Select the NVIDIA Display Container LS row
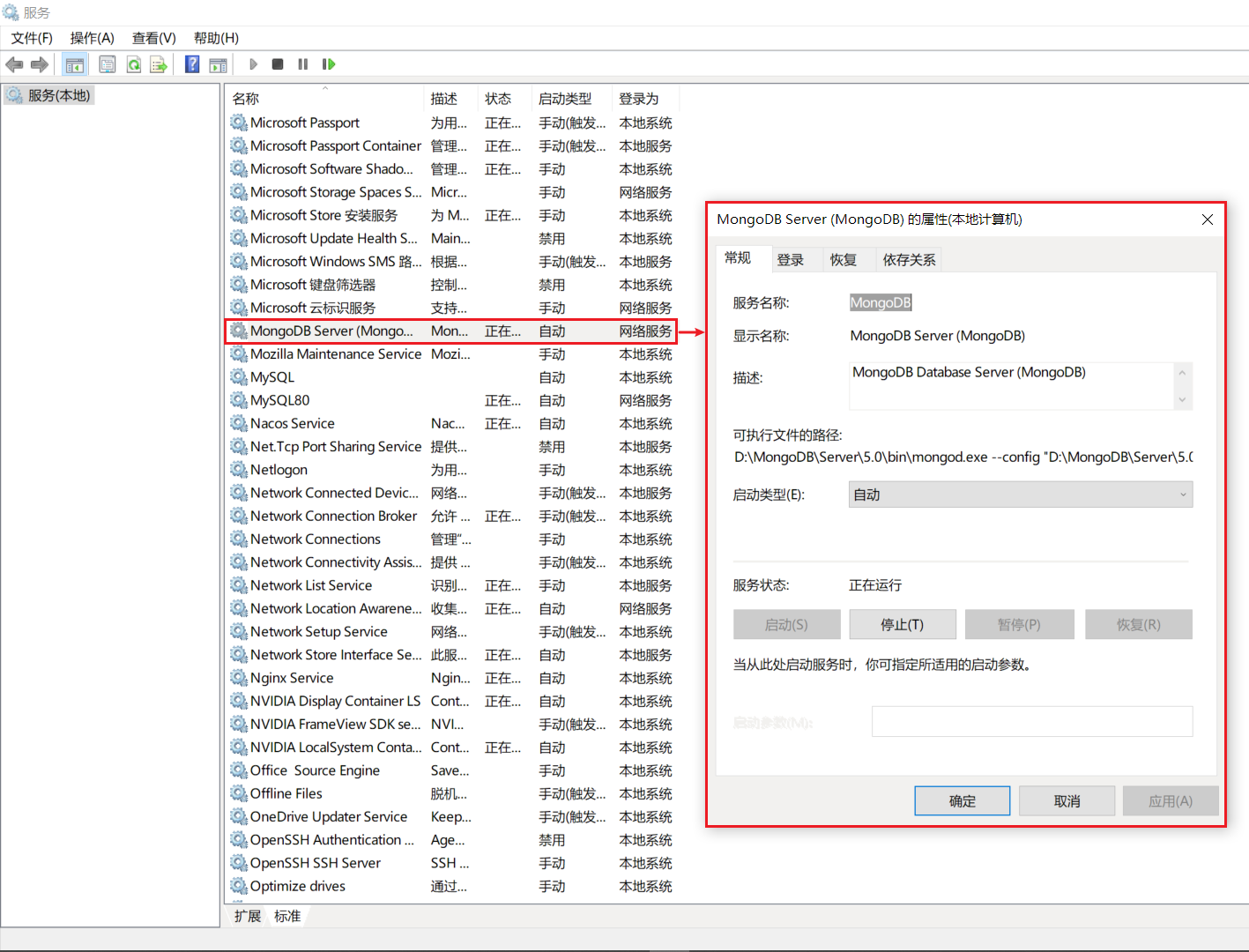The height and width of the screenshot is (952, 1249). point(451,701)
